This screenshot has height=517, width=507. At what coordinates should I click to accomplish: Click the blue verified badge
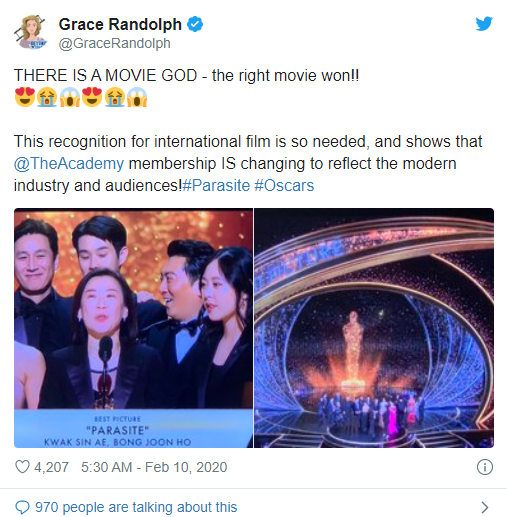[x=195, y=24]
